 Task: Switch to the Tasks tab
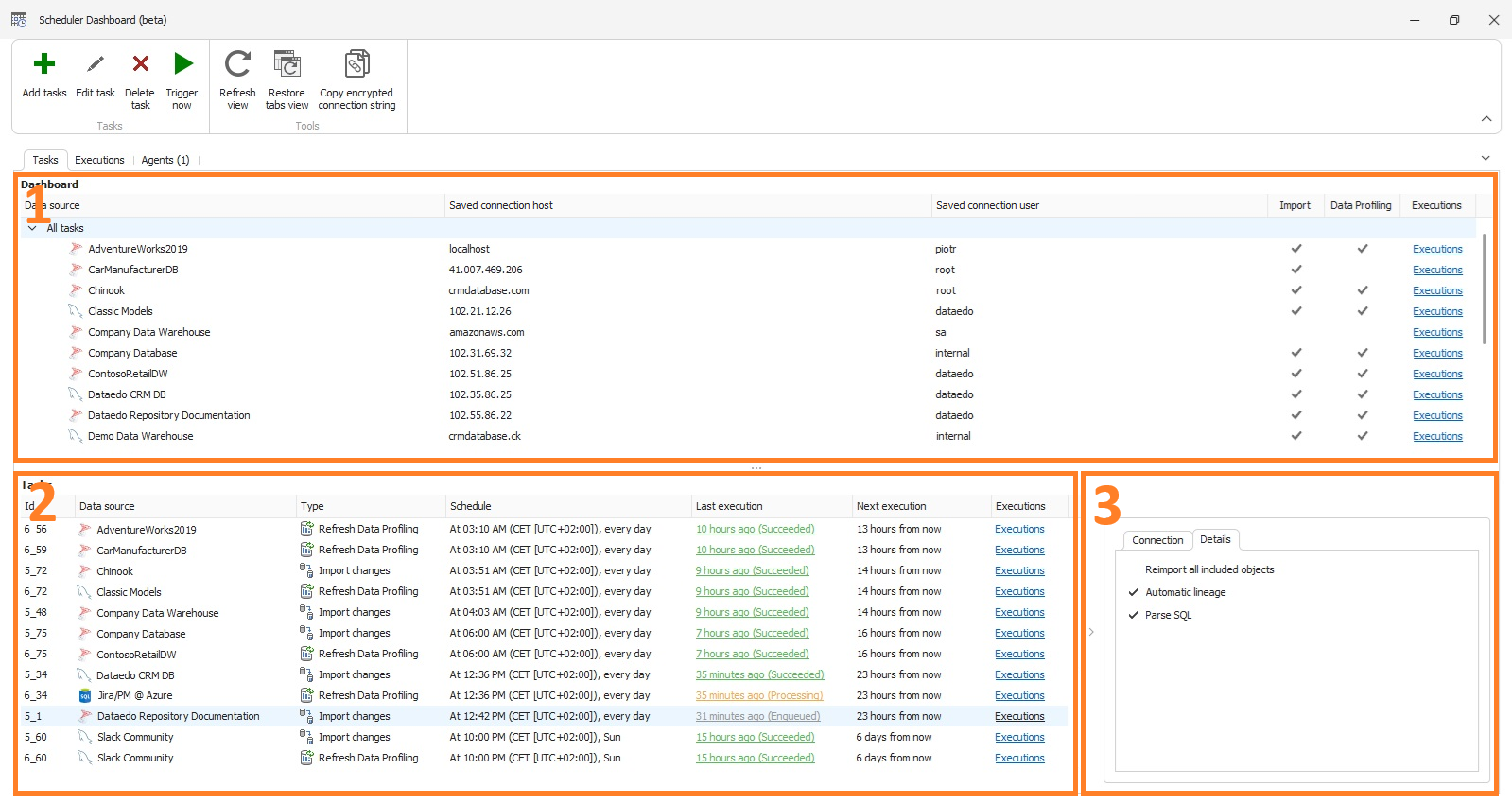[45, 160]
